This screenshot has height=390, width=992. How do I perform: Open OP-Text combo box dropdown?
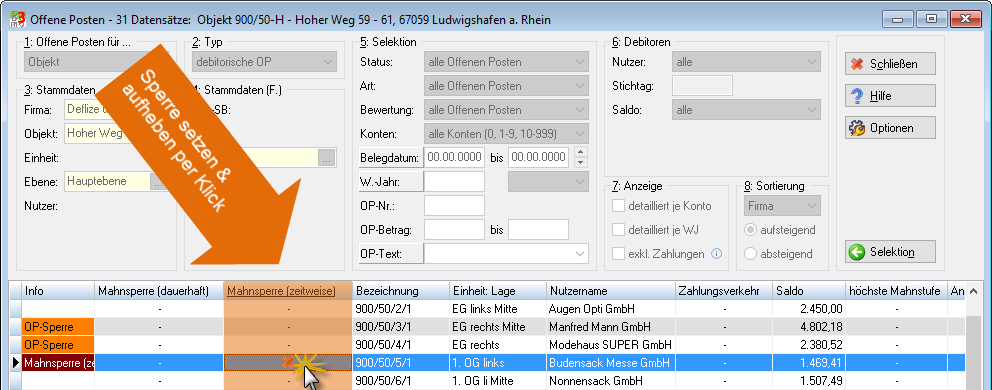click(580, 254)
